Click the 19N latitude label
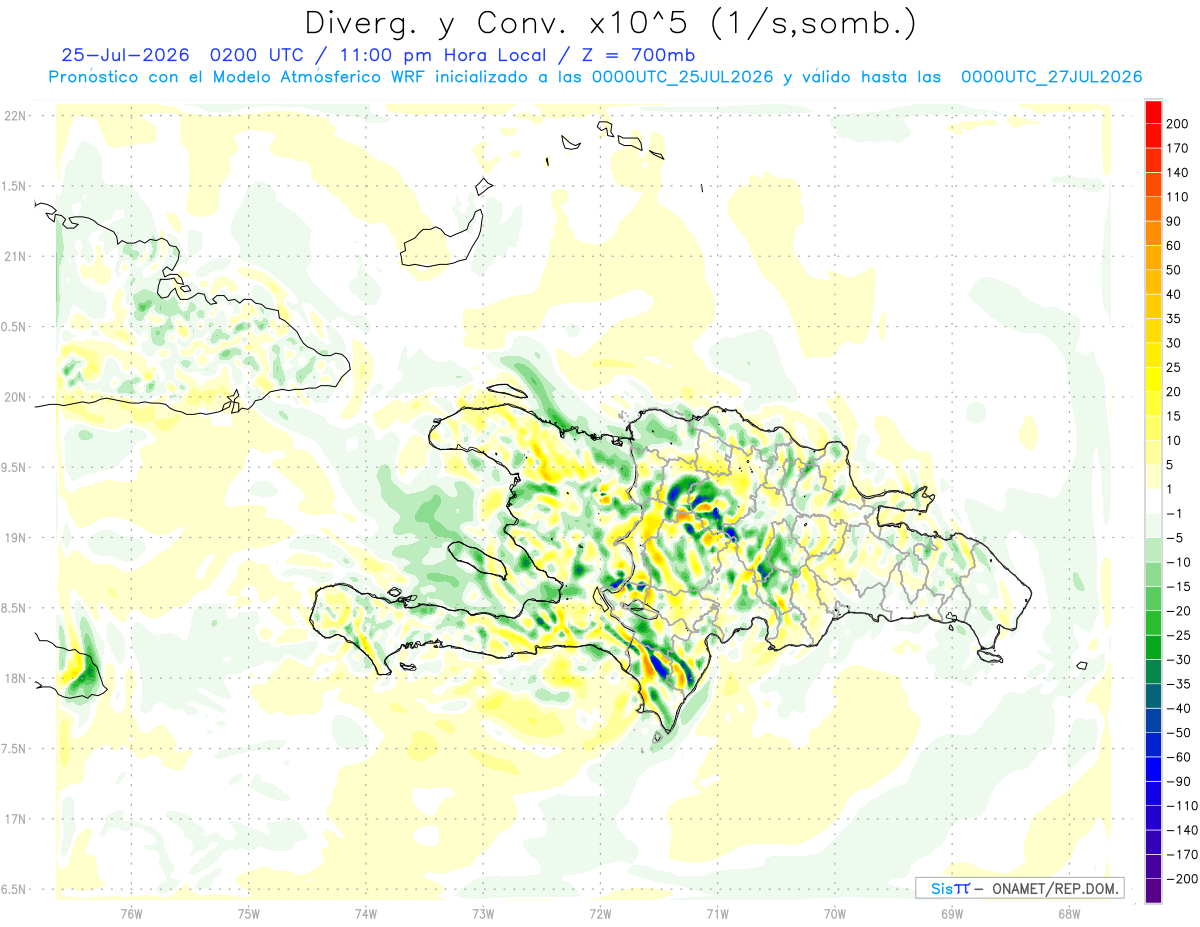 click(15, 538)
